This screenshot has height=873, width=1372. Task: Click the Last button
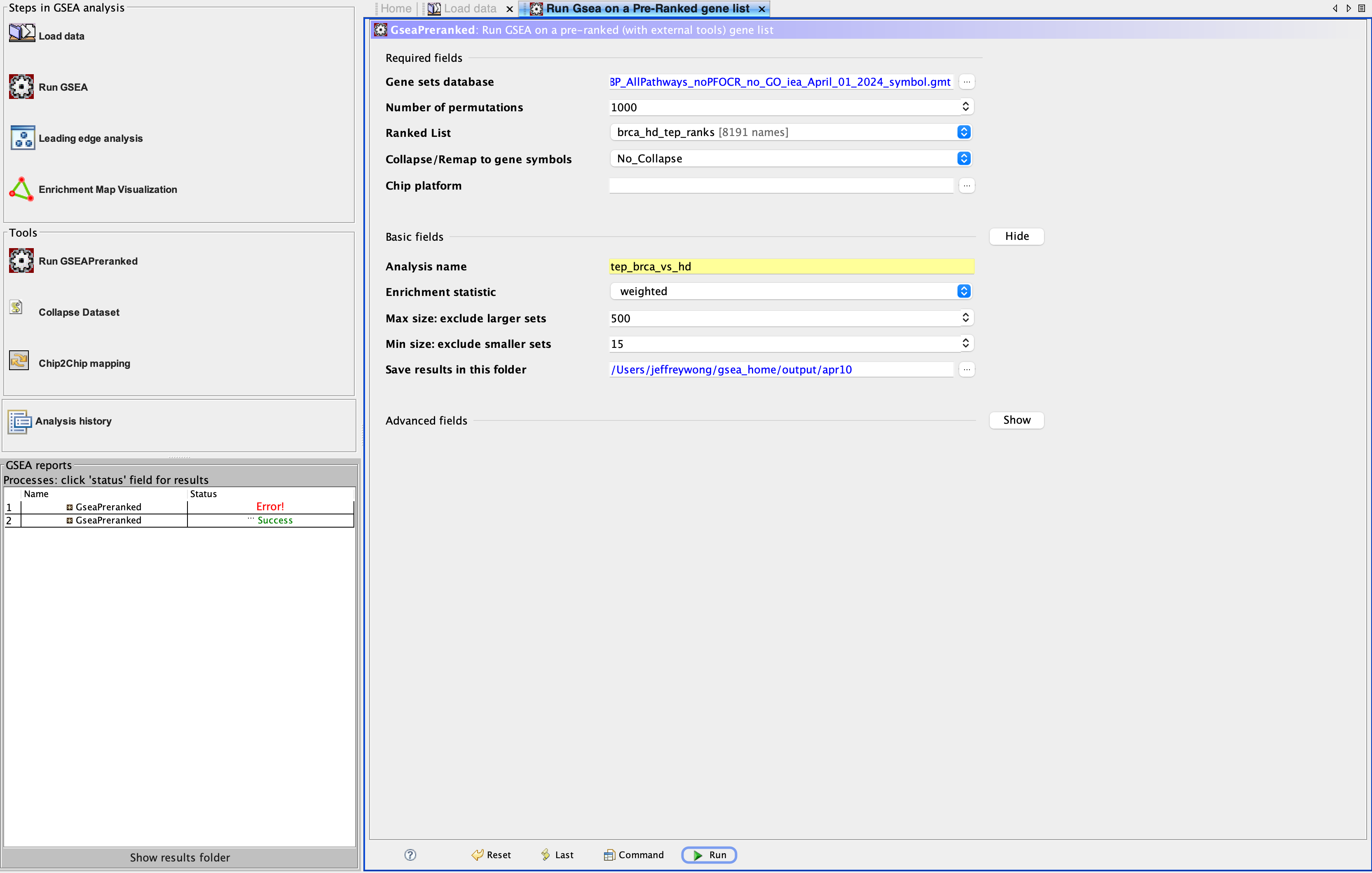(x=557, y=855)
